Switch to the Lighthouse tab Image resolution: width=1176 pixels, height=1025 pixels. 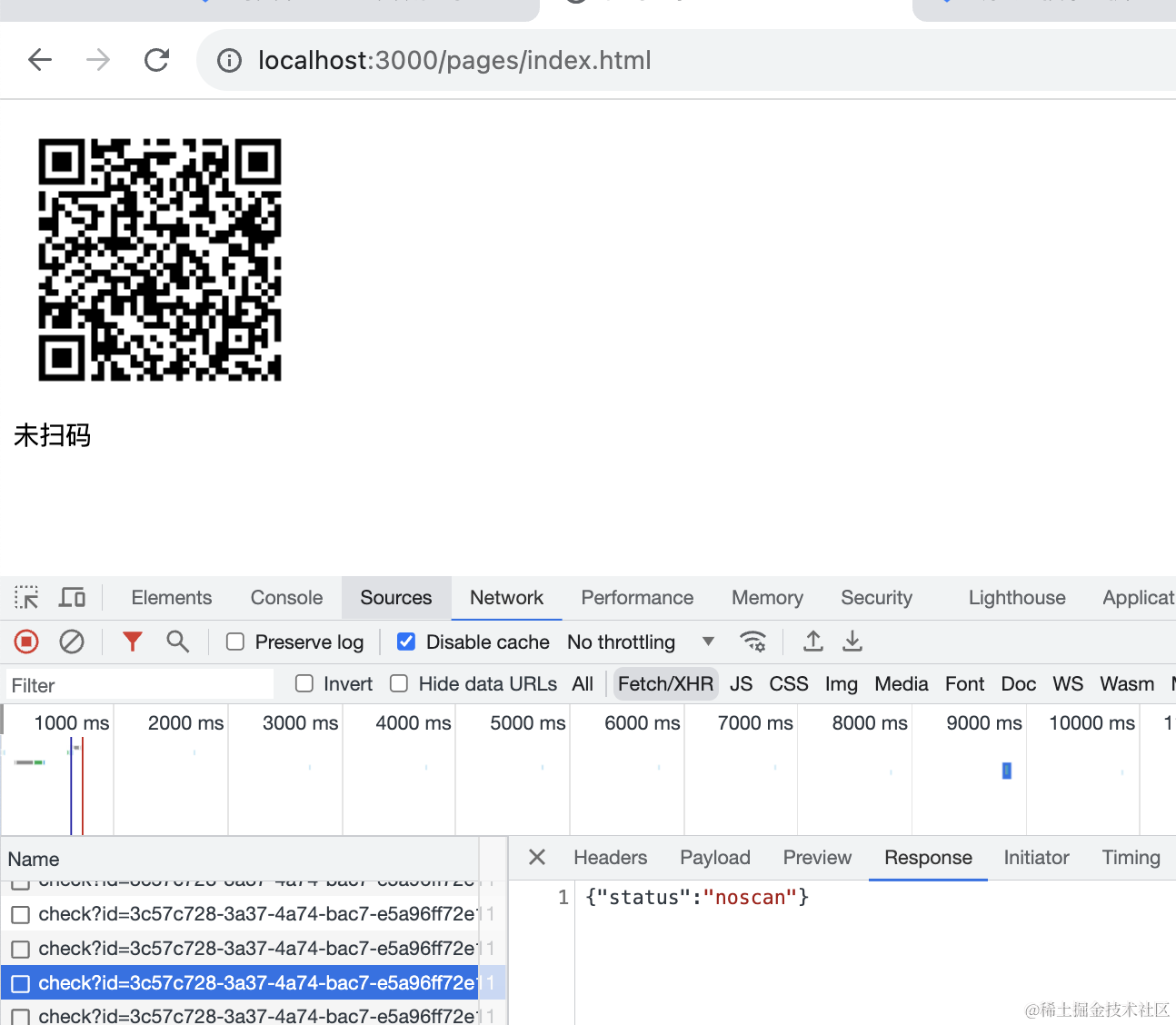[x=1017, y=598]
